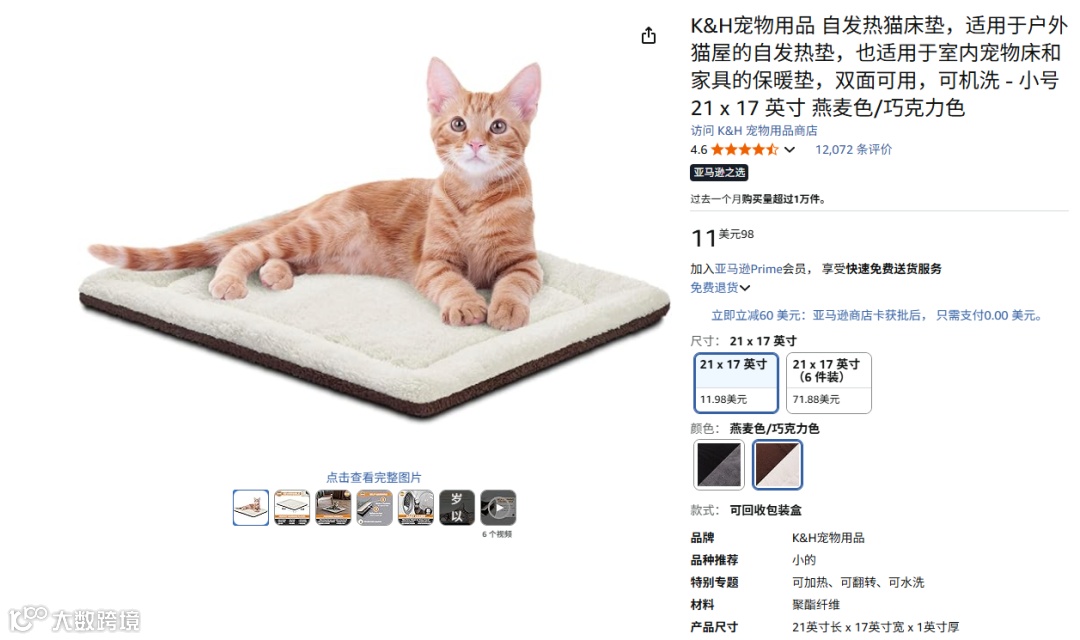Viewport: 1080px width, 640px height.
Task: Select the first cat-on-pad thumbnail
Action: pos(251,508)
